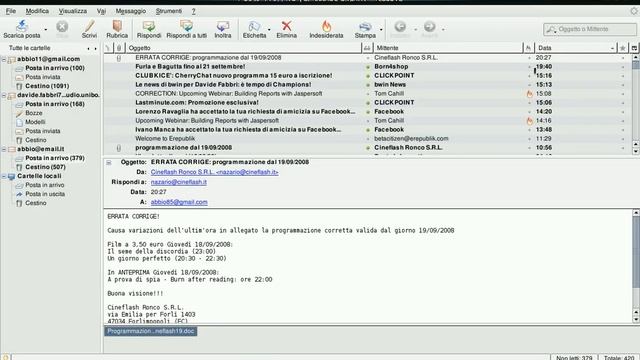Toggle read dot for CLUBKICE' CherryChat message
The height and width of the screenshot is (360, 640).
368,76
